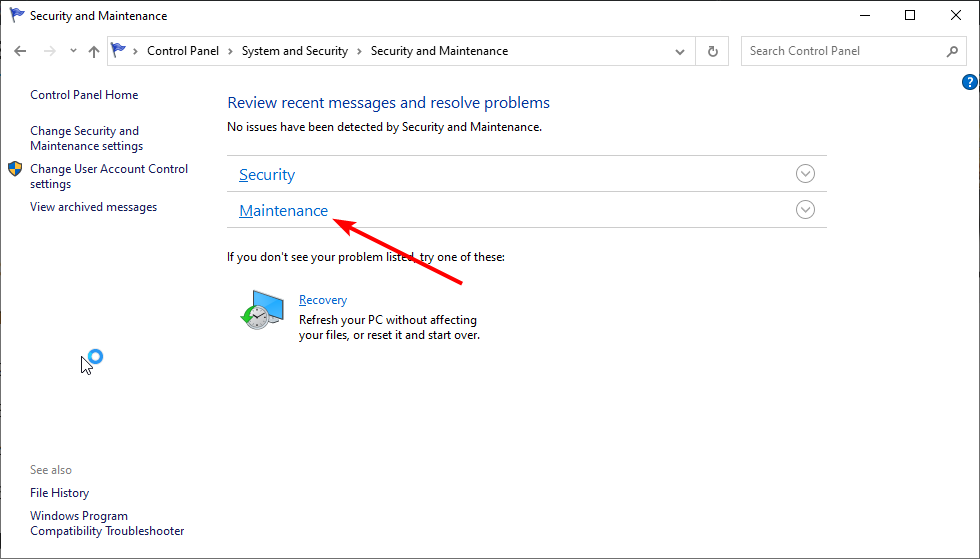Click the refresh button beside address bar
980x559 pixels.
coord(713,51)
